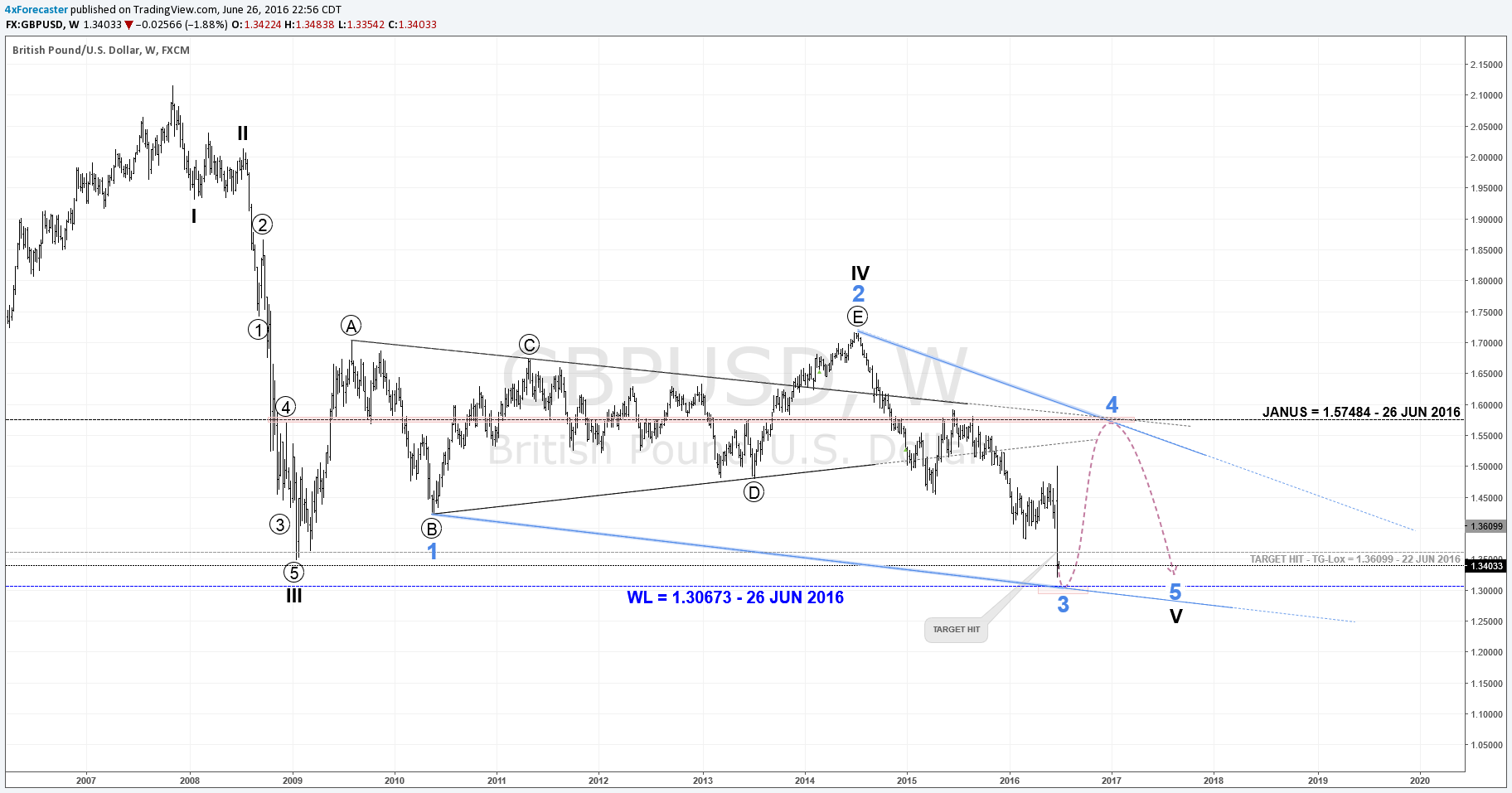Viewport: 1512px width, 793px height.
Task: Click the 2020 year on time axis
Action: click(x=1419, y=781)
